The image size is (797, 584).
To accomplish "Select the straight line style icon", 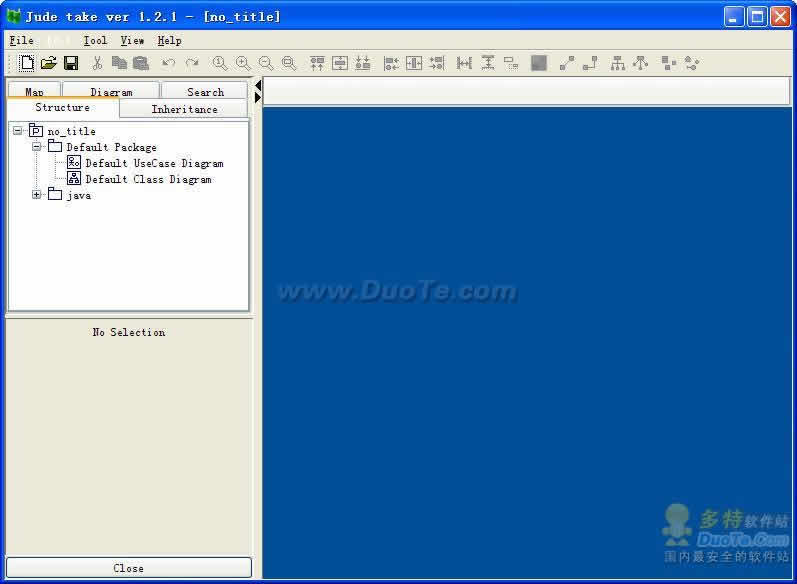I will click(567, 63).
